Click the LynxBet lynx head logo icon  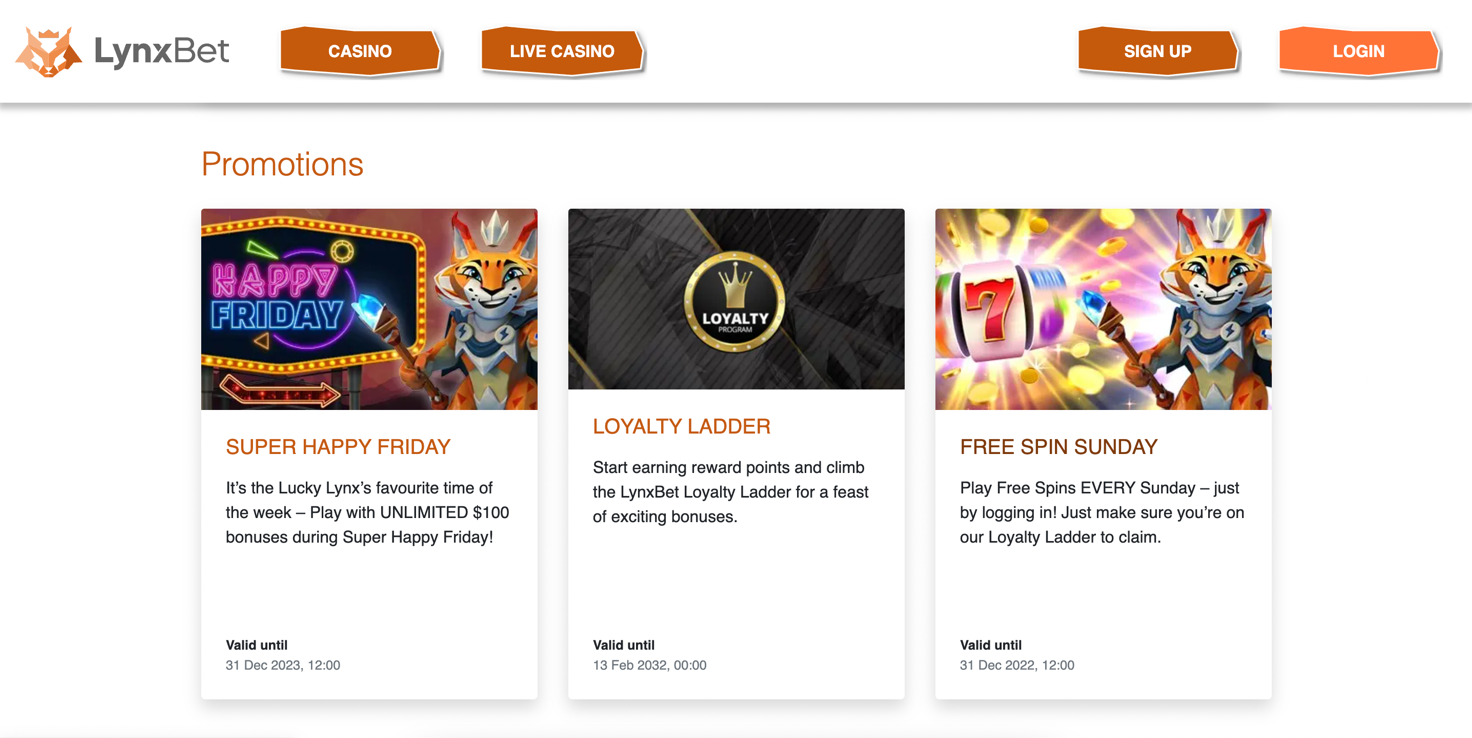click(x=49, y=52)
